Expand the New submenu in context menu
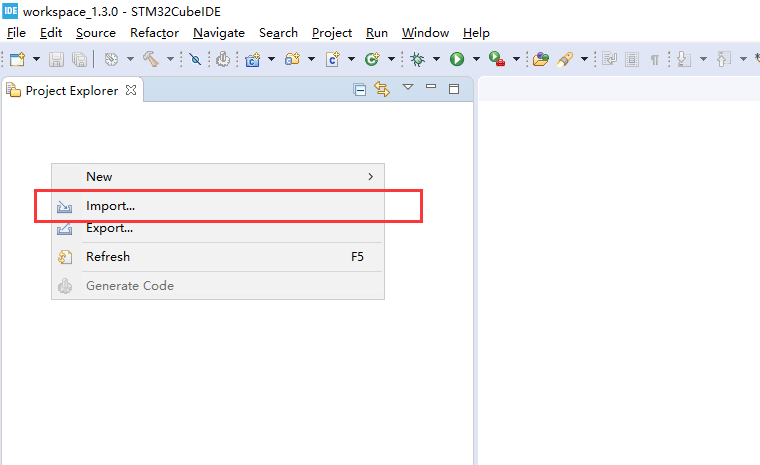 point(218,177)
